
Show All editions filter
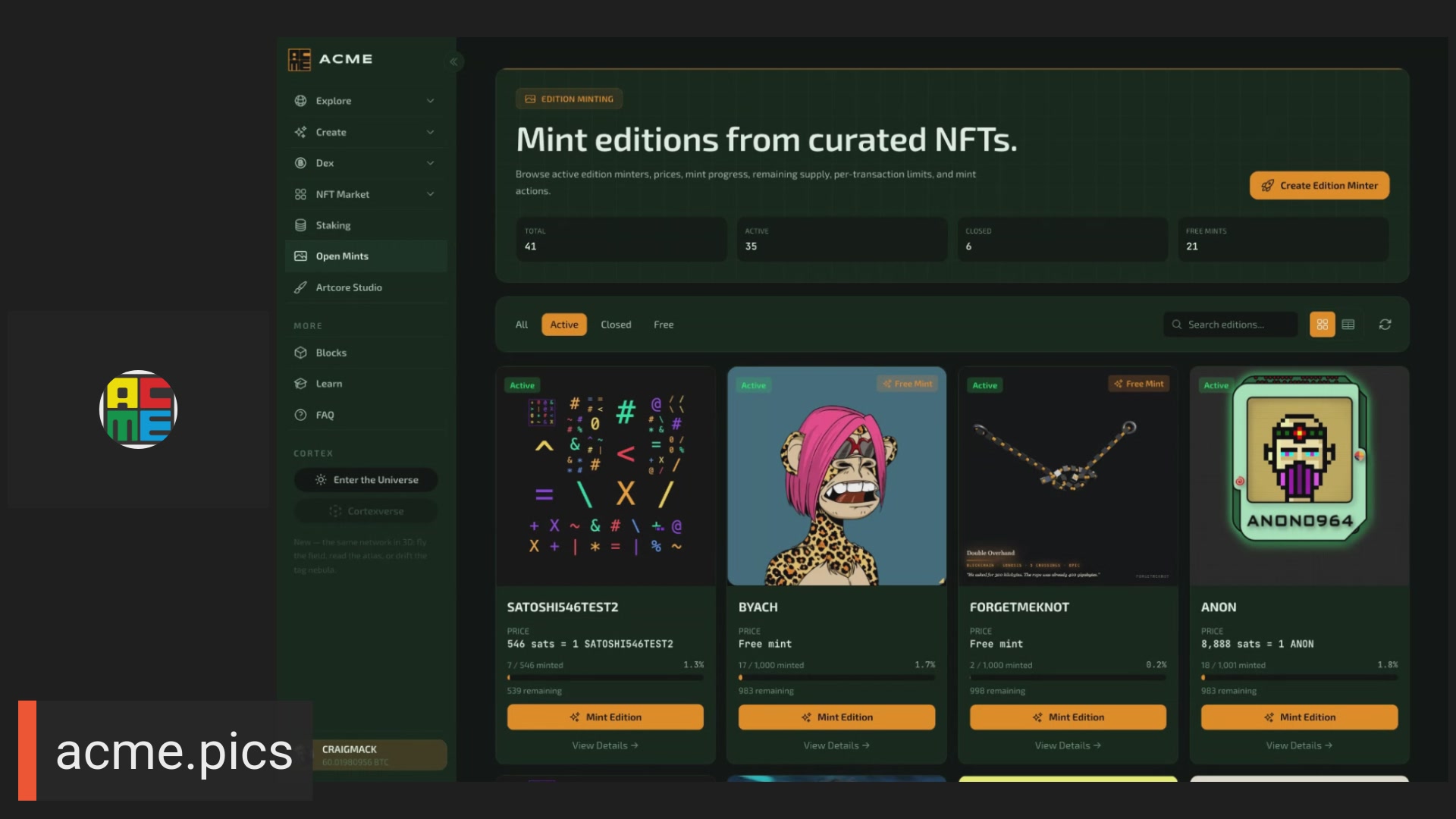click(x=522, y=325)
